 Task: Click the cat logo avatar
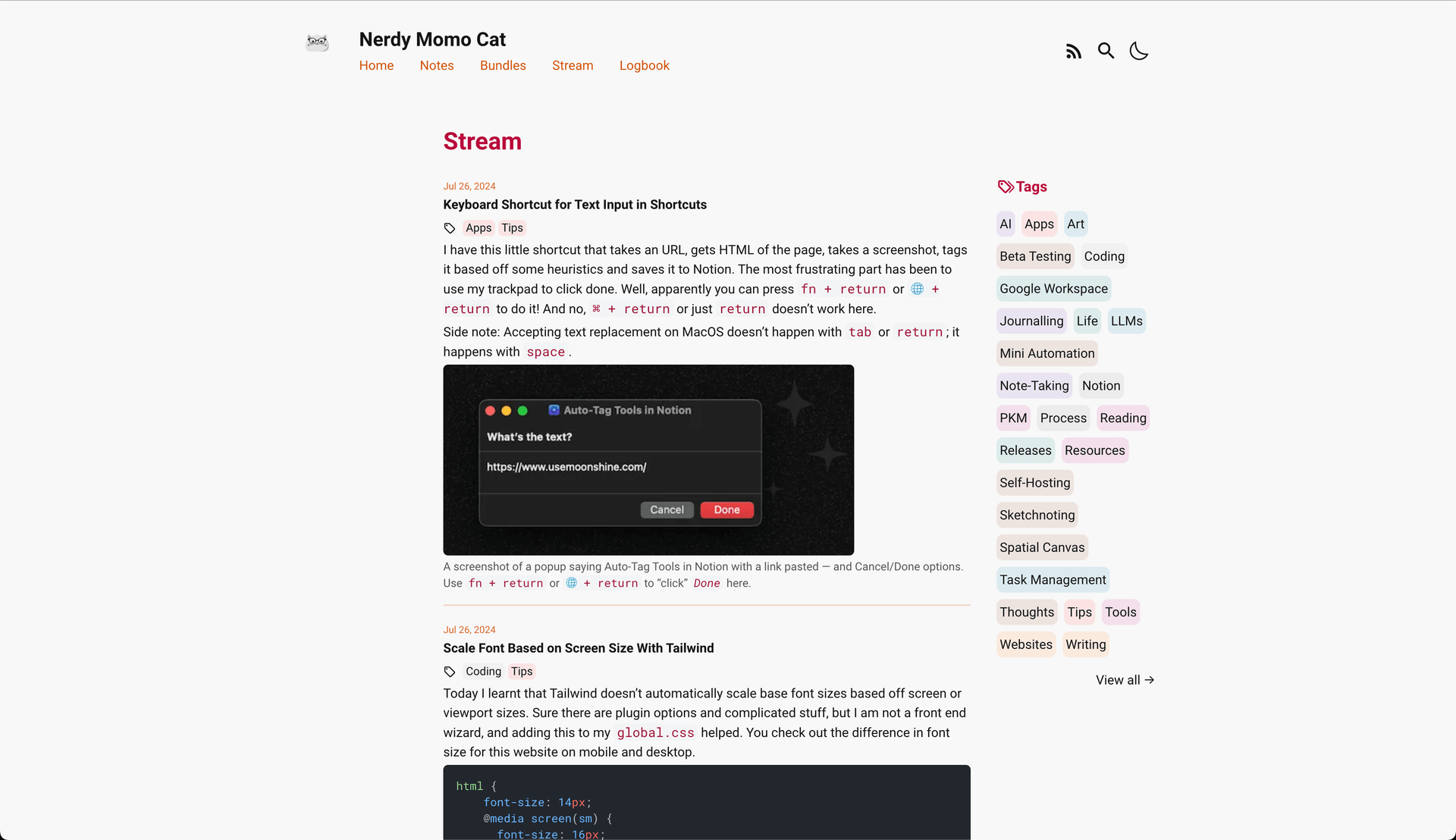[x=317, y=42]
